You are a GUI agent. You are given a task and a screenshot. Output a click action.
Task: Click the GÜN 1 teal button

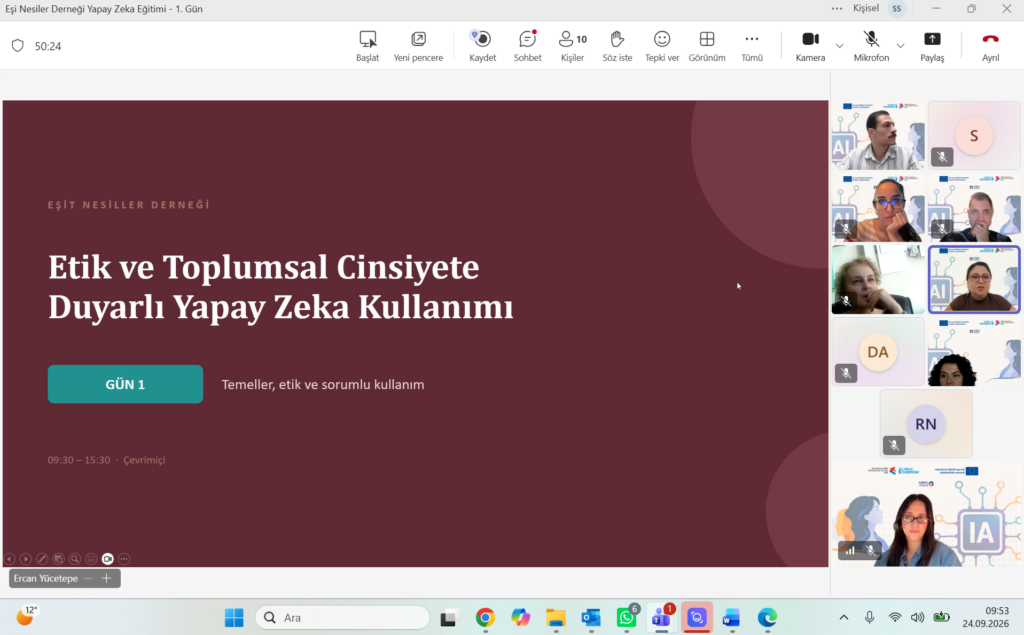pyautogui.click(x=125, y=384)
